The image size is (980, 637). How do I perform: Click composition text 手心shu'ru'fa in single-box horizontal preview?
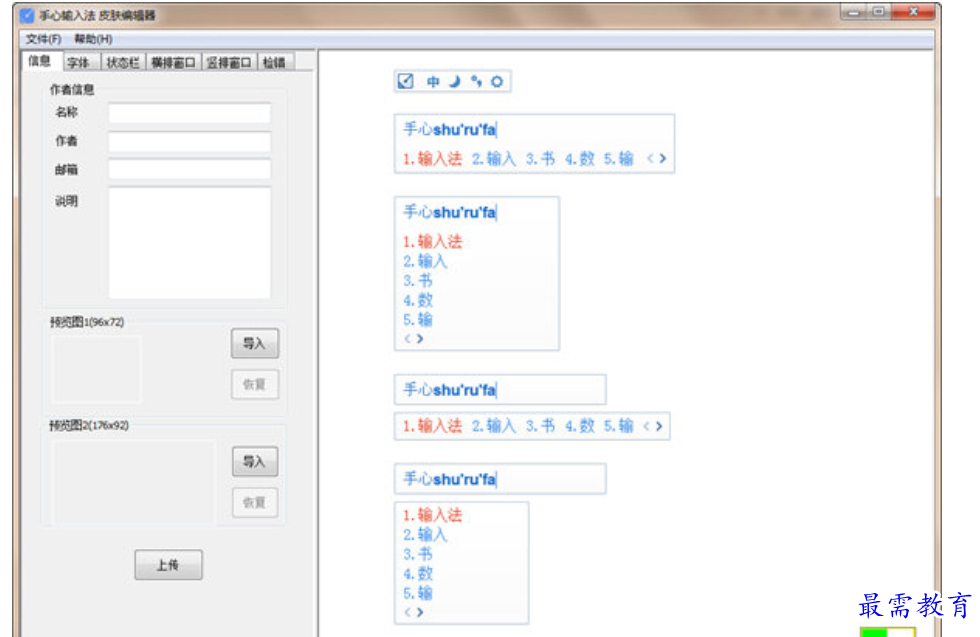[x=449, y=129]
